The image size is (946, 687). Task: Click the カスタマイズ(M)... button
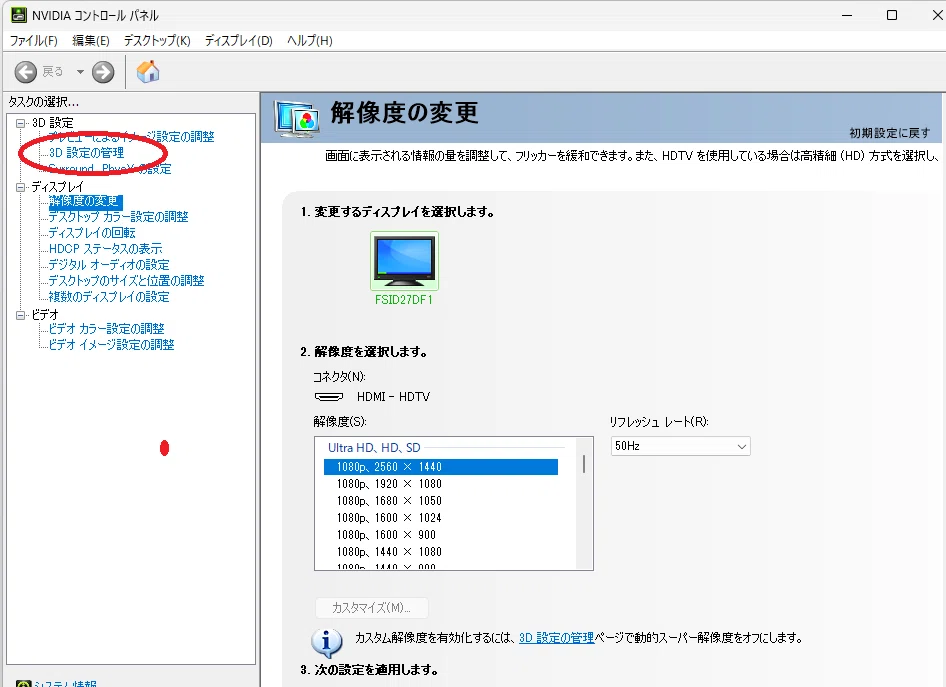(372, 607)
